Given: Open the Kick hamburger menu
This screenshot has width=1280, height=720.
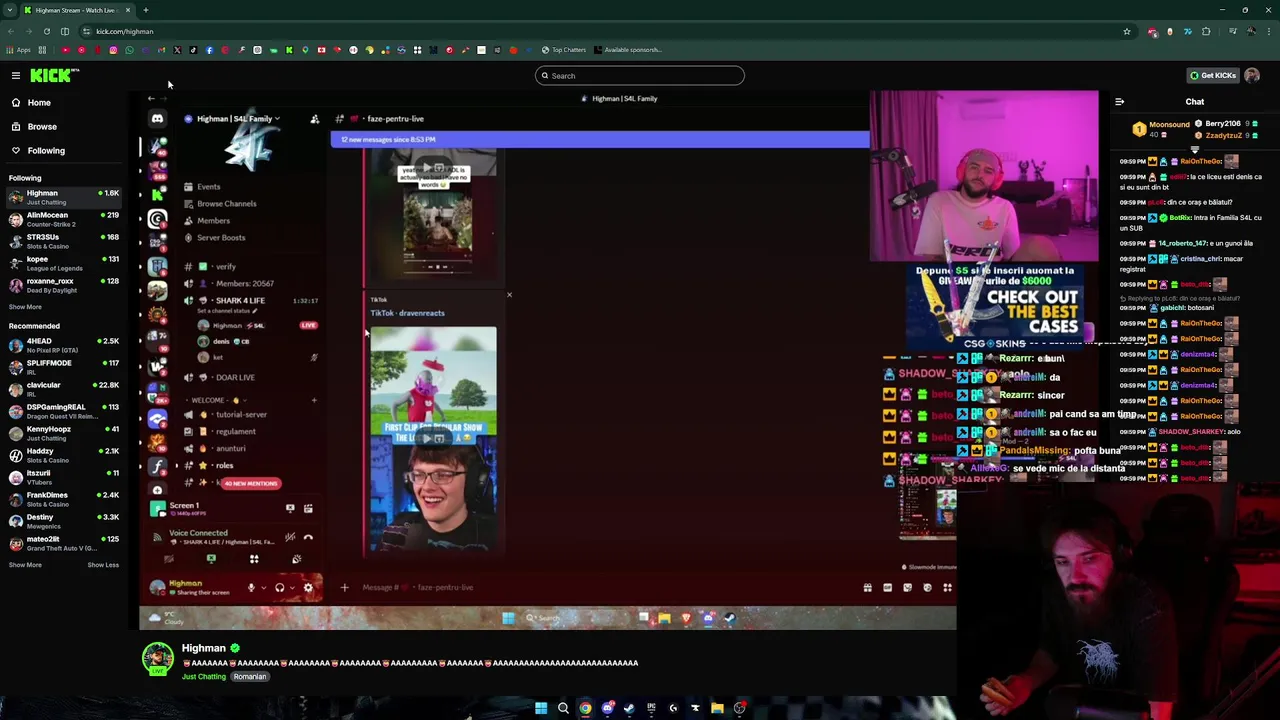Looking at the screenshot, I should click(16, 75).
